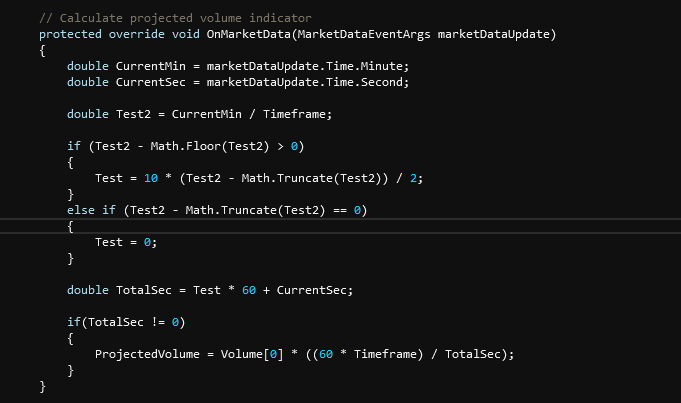Click the line "double CurrentMin = marketDataUpdate.Time.Minute;"
681x403 pixels.
click(238, 66)
